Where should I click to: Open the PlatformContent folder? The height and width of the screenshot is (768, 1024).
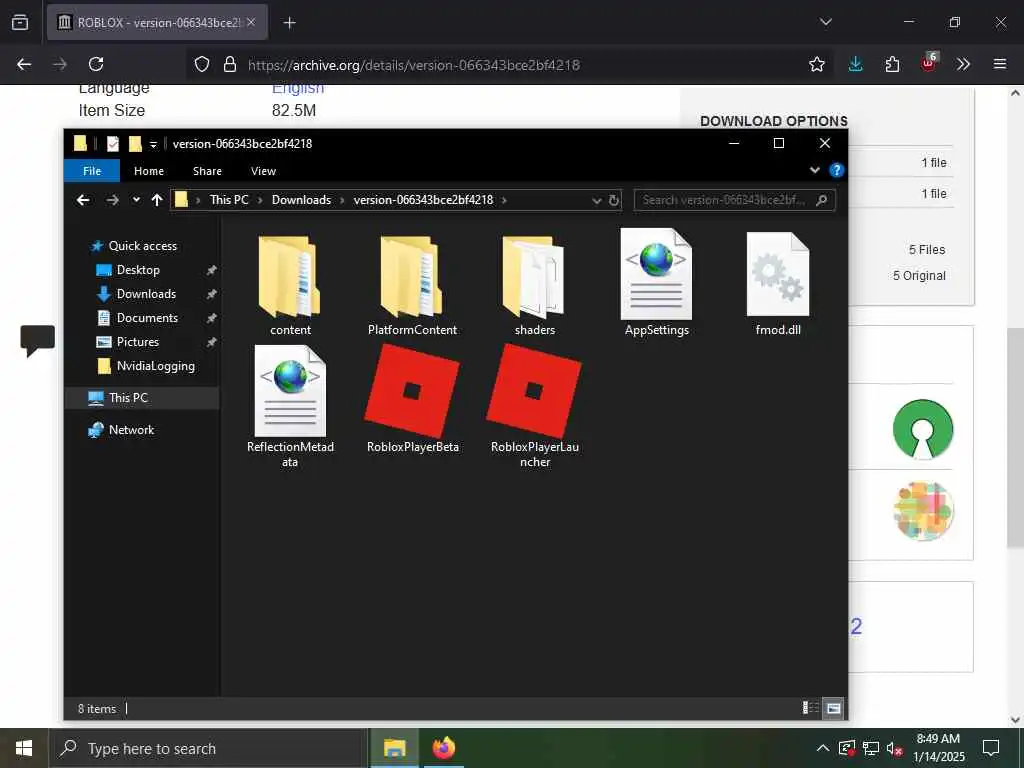tap(412, 285)
